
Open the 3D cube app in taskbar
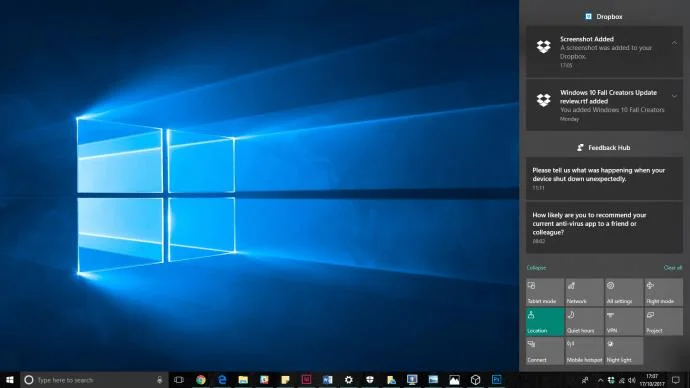pos(475,380)
